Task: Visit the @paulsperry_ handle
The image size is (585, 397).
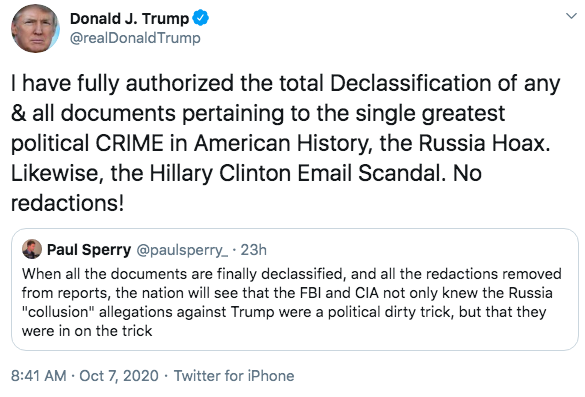Action: tap(182, 250)
